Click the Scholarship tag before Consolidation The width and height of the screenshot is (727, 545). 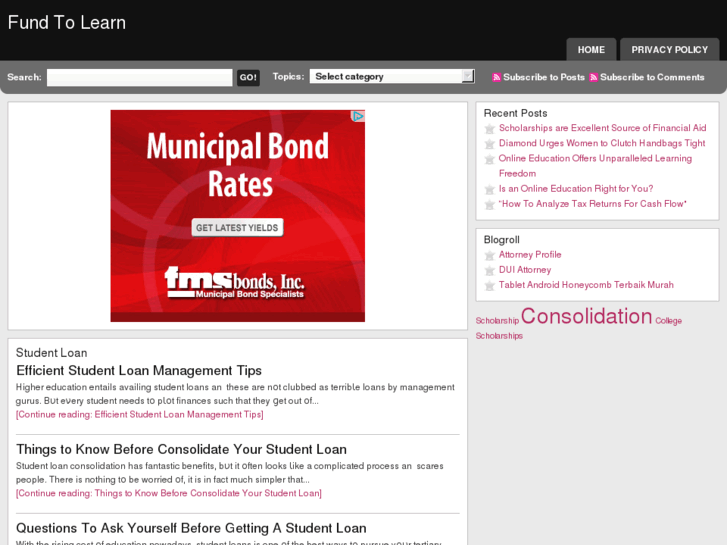pyautogui.click(x=497, y=321)
